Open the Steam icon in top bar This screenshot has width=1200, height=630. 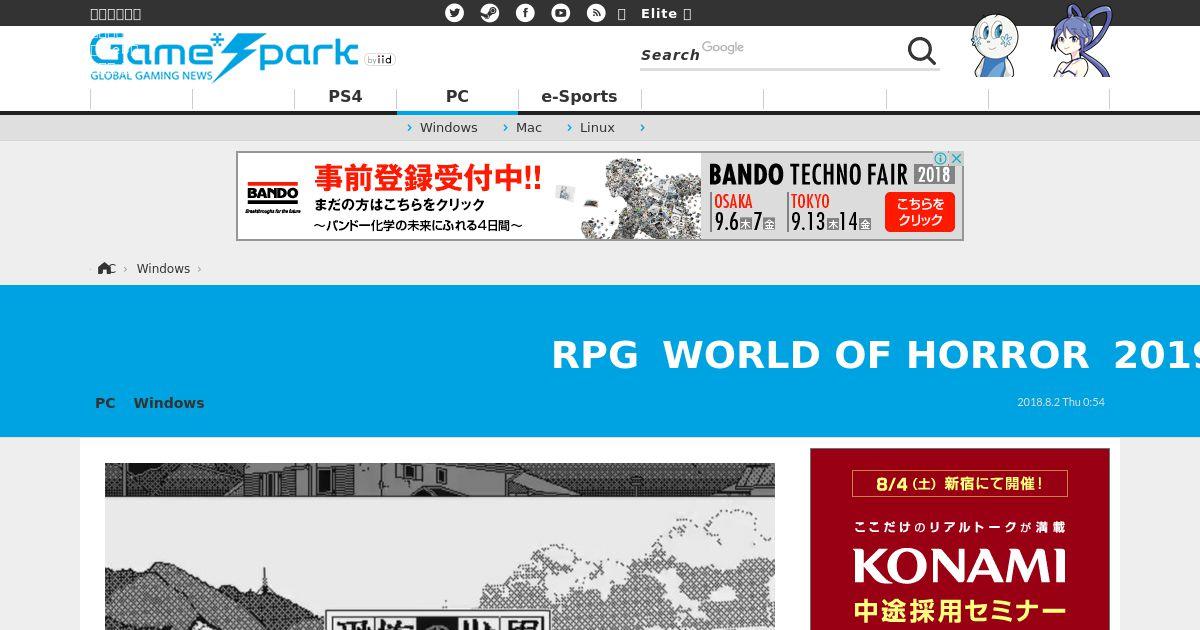(x=490, y=13)
